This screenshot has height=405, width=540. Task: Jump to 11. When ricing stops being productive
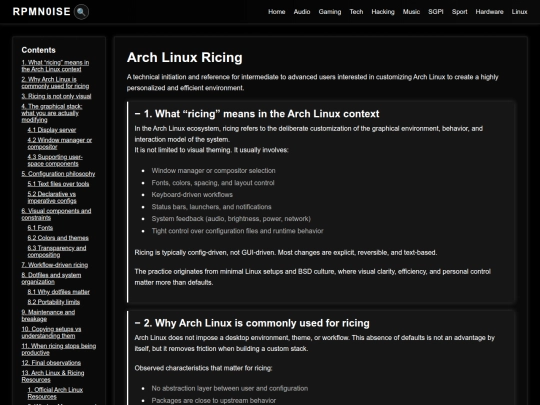(59, 349)
